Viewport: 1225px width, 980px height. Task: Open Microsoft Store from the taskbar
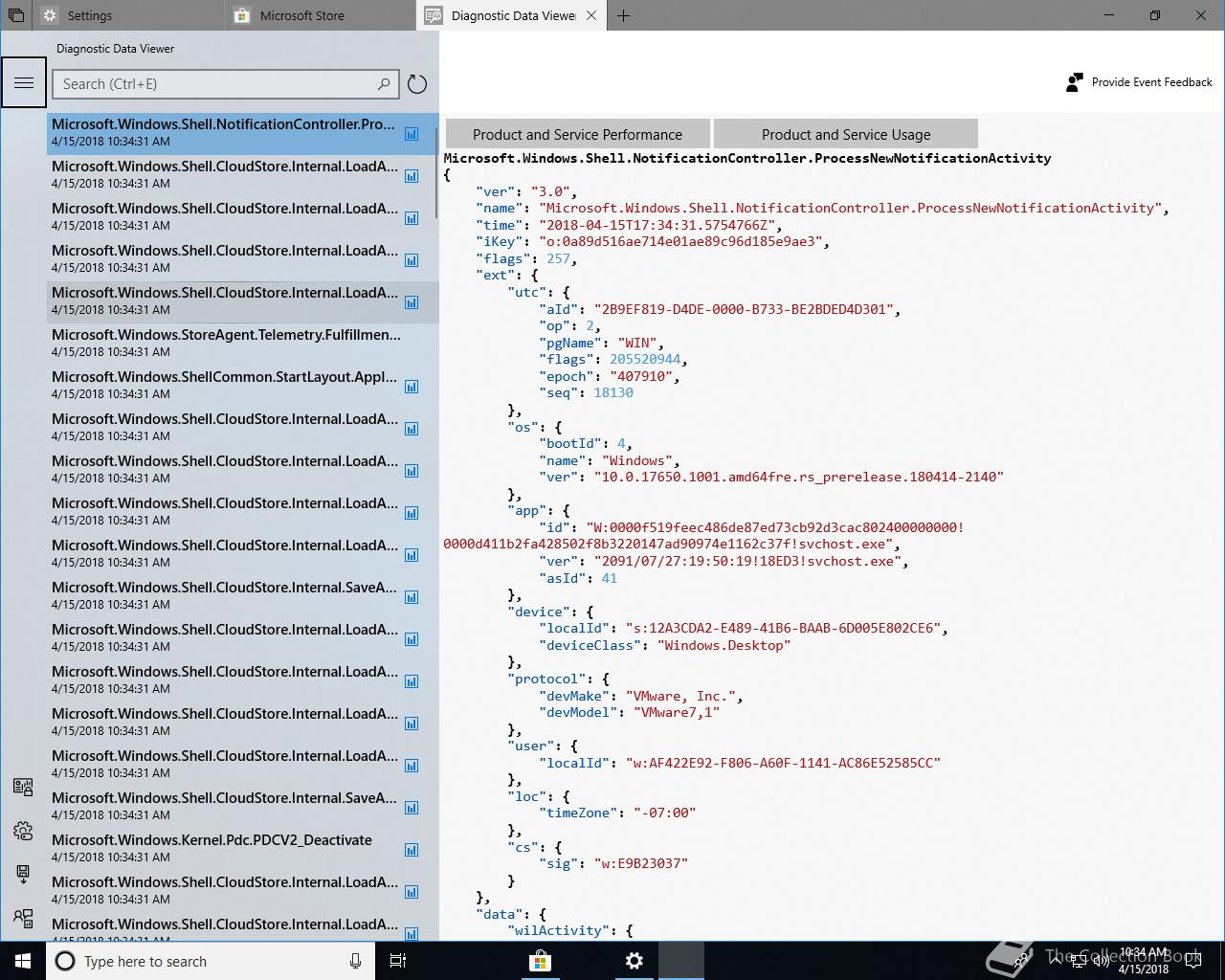pyautogui.click(x=541, y=961)
